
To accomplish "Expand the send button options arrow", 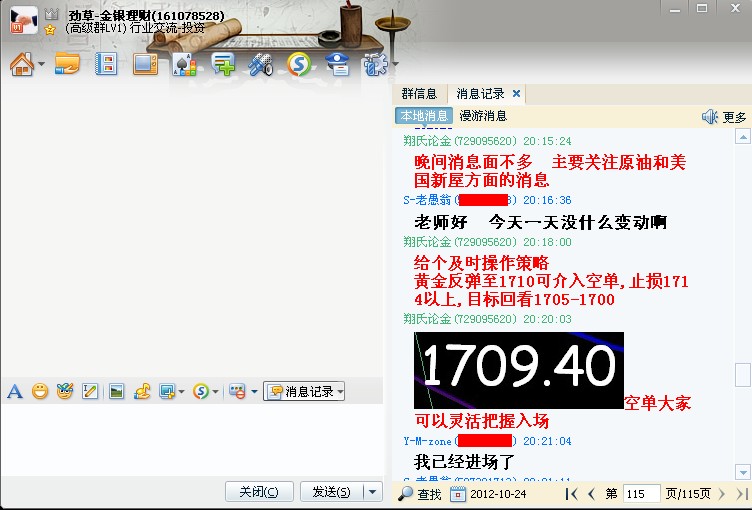I will (373, 491).
